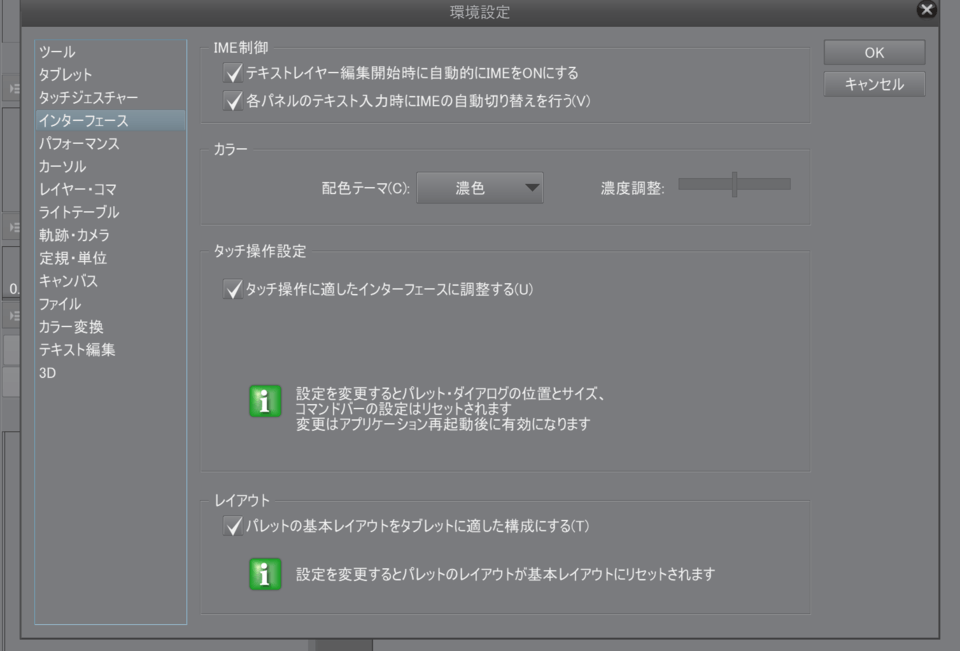Select インターフェース category
960x651 pixels.
(x=110, y=121)
